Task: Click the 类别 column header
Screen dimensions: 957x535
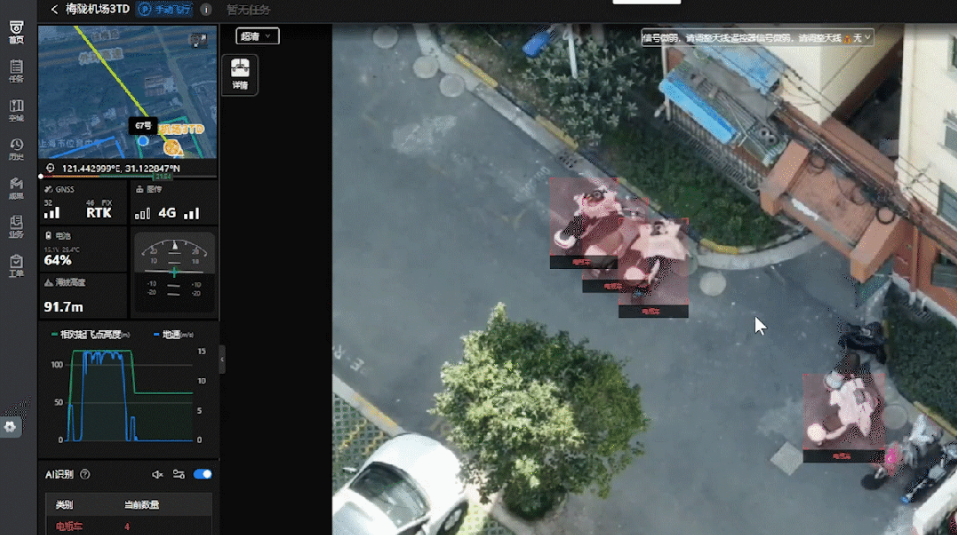Action: (x=64, y=504)
